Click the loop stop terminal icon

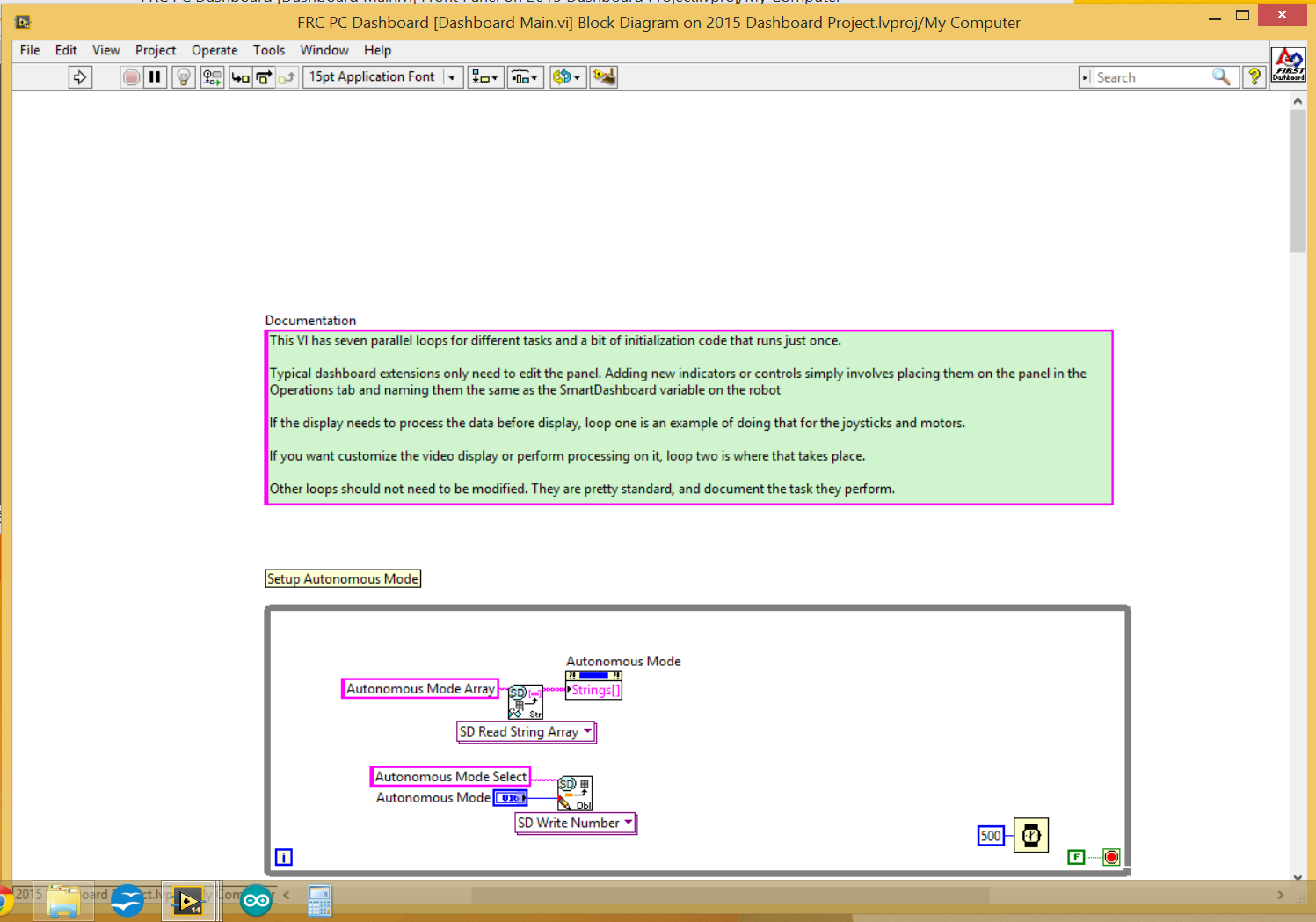pyautogui.click(x=1111, y=857)
